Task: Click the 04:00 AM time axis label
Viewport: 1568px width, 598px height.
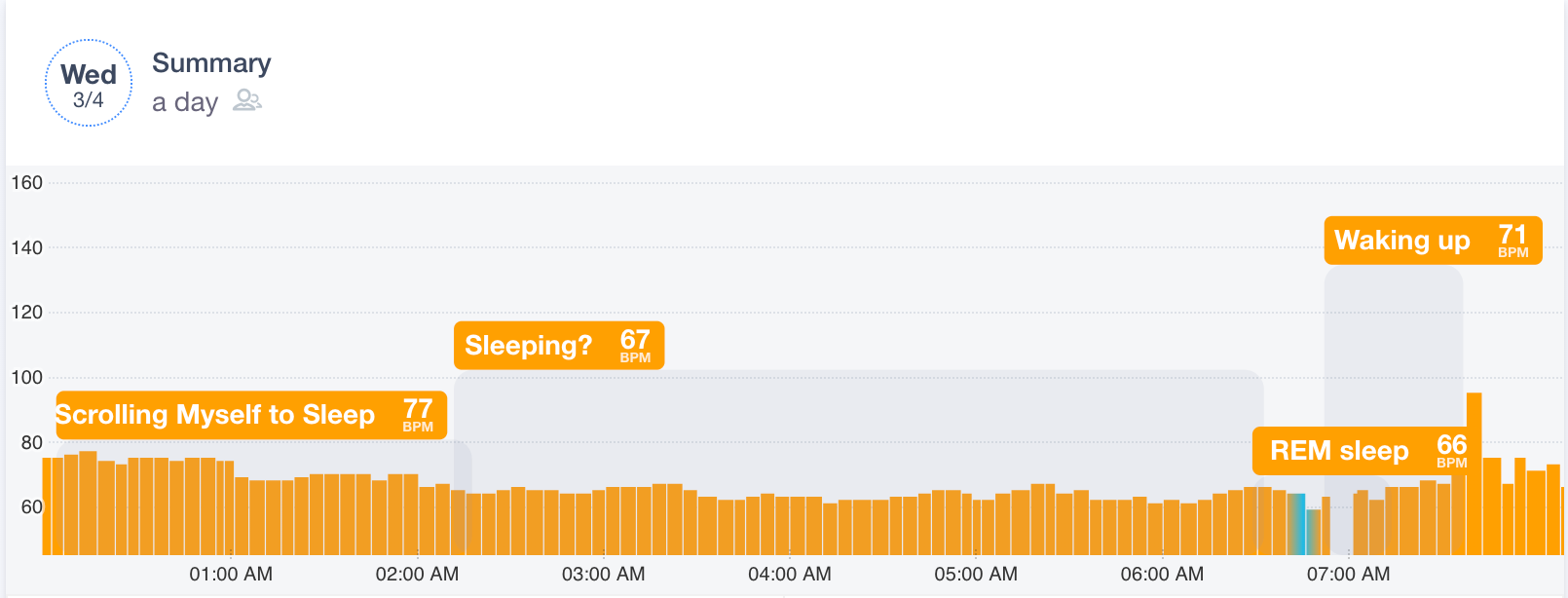Action: coord(790,575)
